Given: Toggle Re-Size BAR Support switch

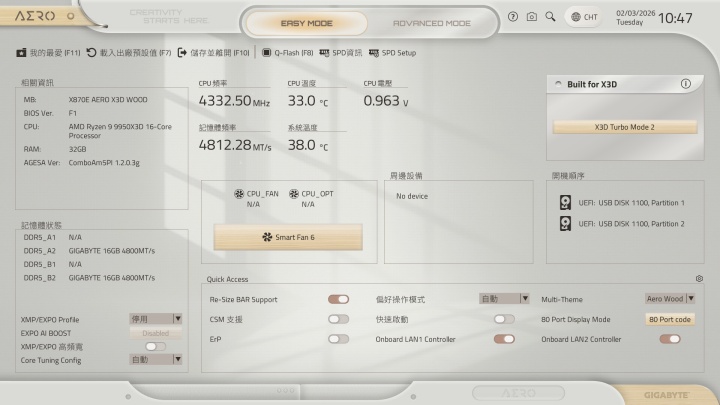Looking at the screenshot, I should pyautogui.click(x=338, y=299).
